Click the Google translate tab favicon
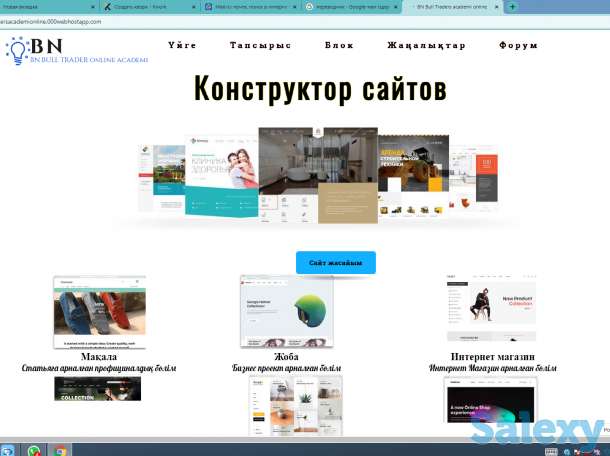This screenshot has height=456, width=610. (x=309, y=7)
